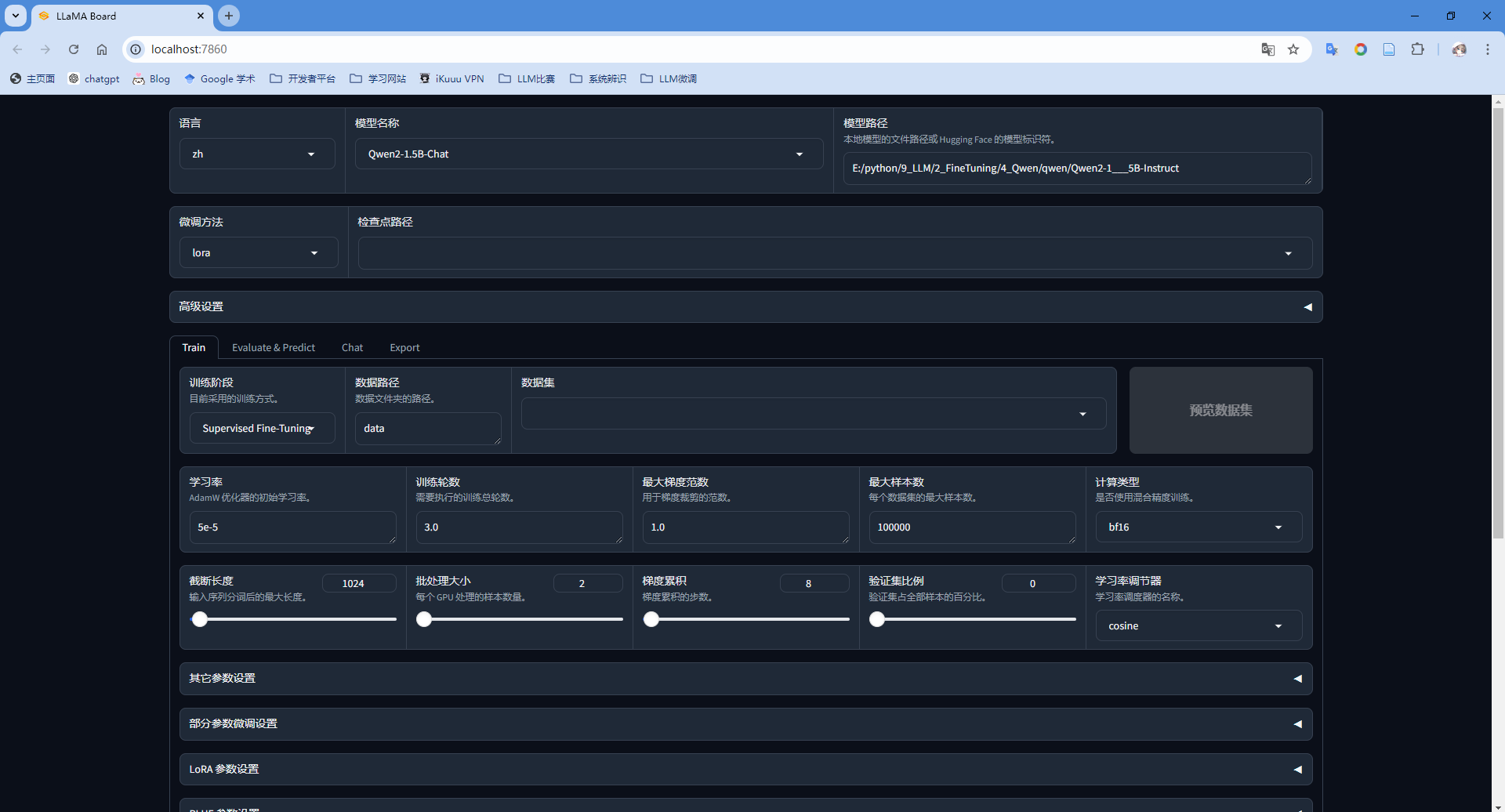
Task: Open a new browser tab
Action: point(229,16)
